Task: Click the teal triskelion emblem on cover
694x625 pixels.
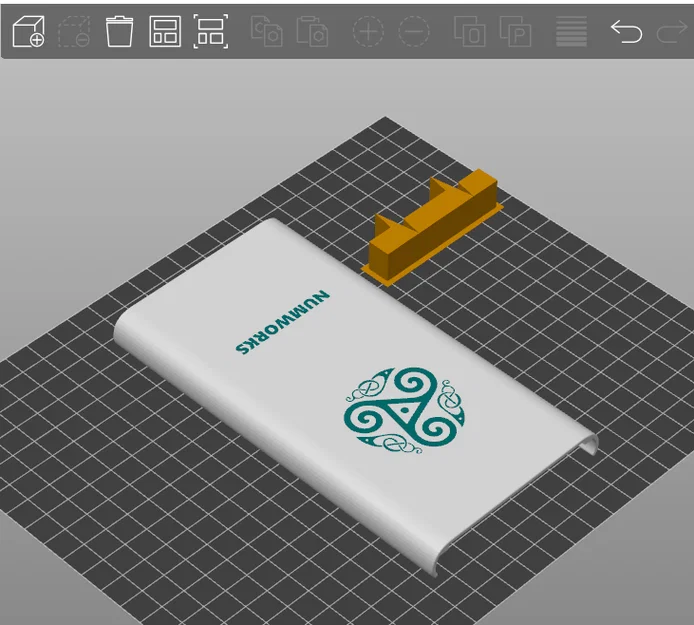Action: [x=404, y=410]
